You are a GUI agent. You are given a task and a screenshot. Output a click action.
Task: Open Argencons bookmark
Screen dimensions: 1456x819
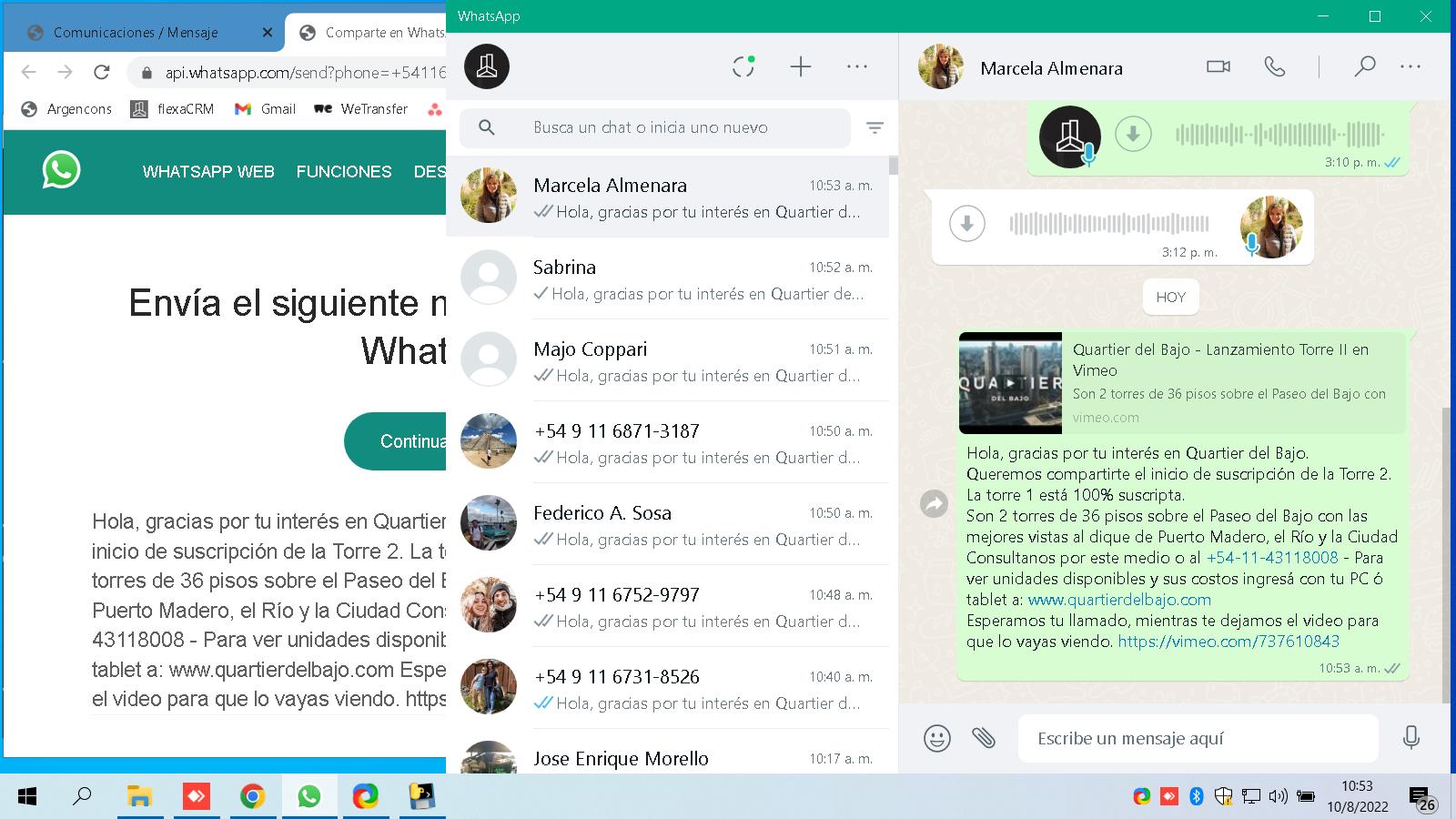pyautogui.click(x=66, y=109)
